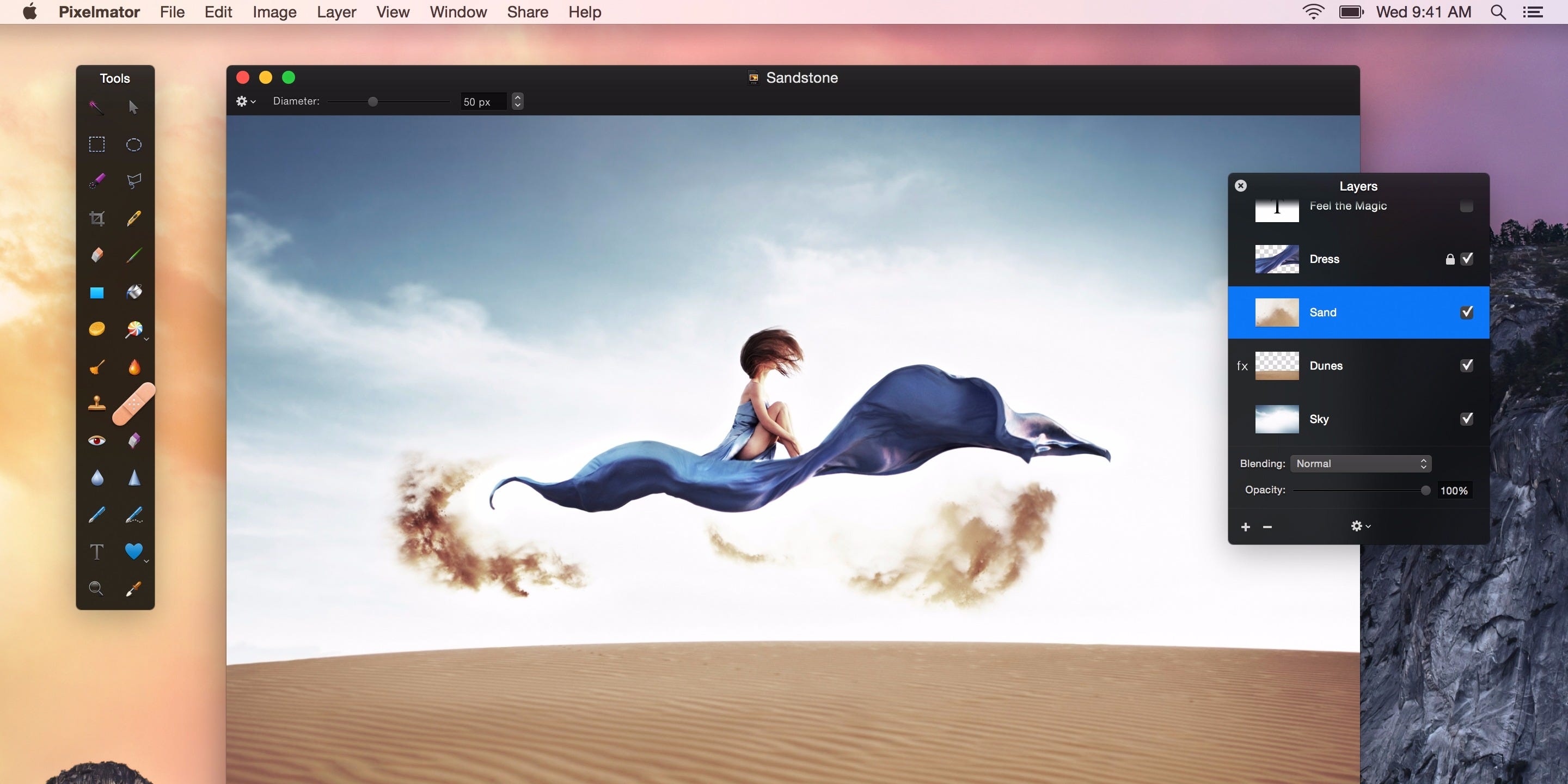Show the Feel the Magic layer
This screenshot has height=784, width=1568.
(1466, 206)
